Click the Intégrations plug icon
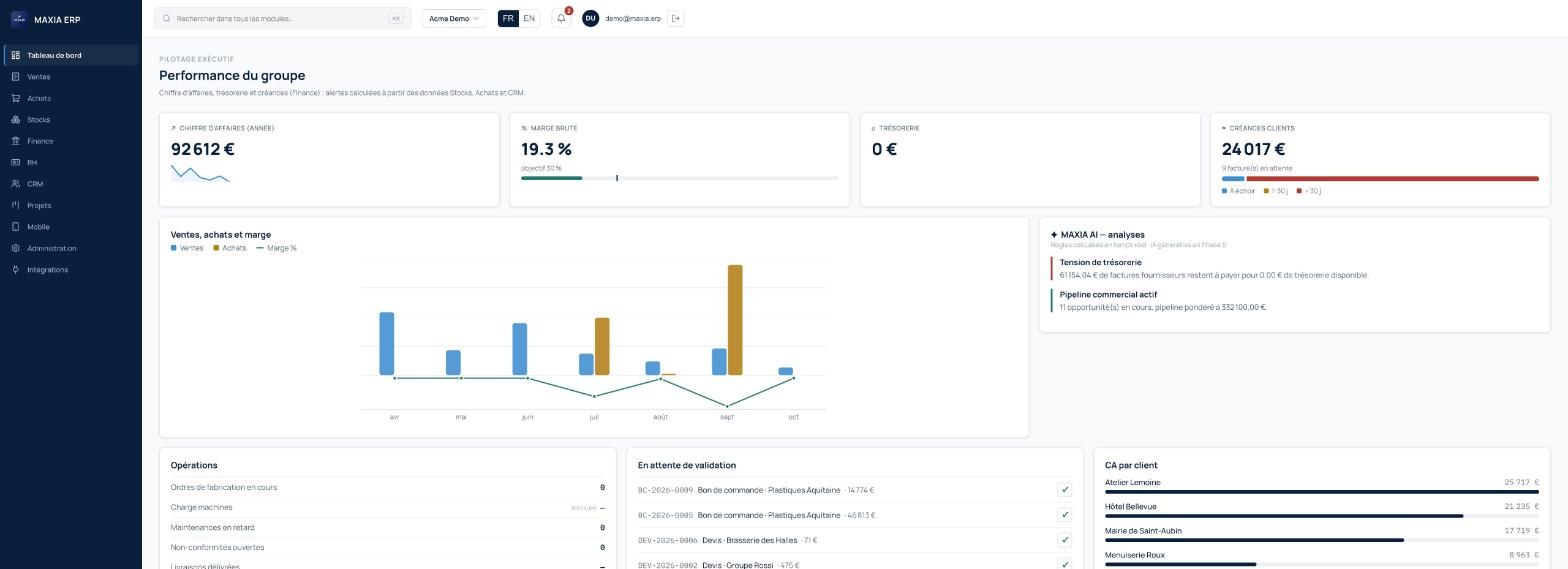 coord(16,270)
